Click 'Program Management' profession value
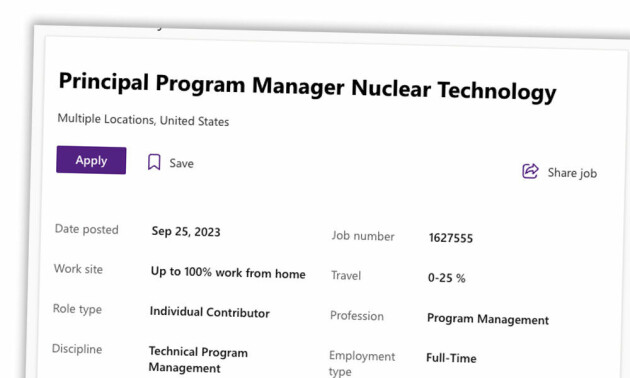Viewport: 630px width, 378px height. tap(488, 319)
